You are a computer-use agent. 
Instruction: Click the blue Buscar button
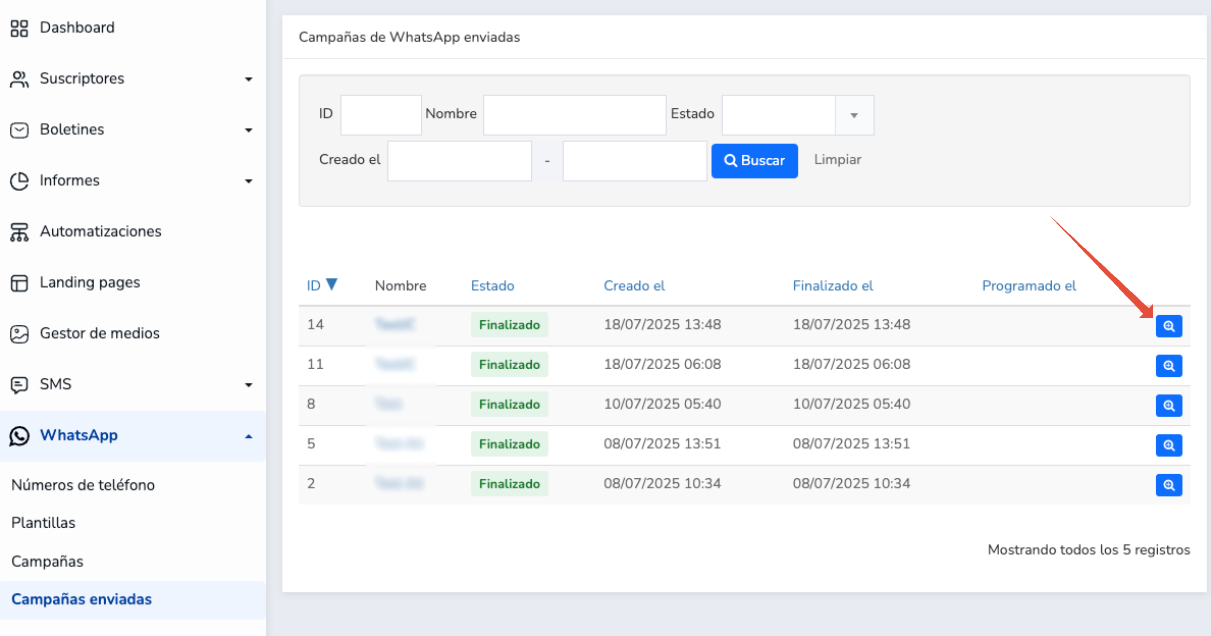click(x=755, y=161)
